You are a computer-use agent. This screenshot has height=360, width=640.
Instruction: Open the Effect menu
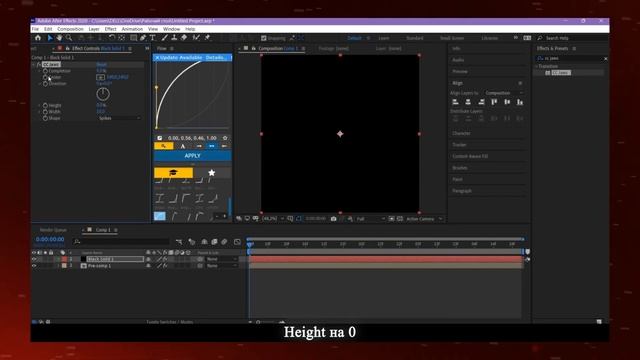point(110,29)
